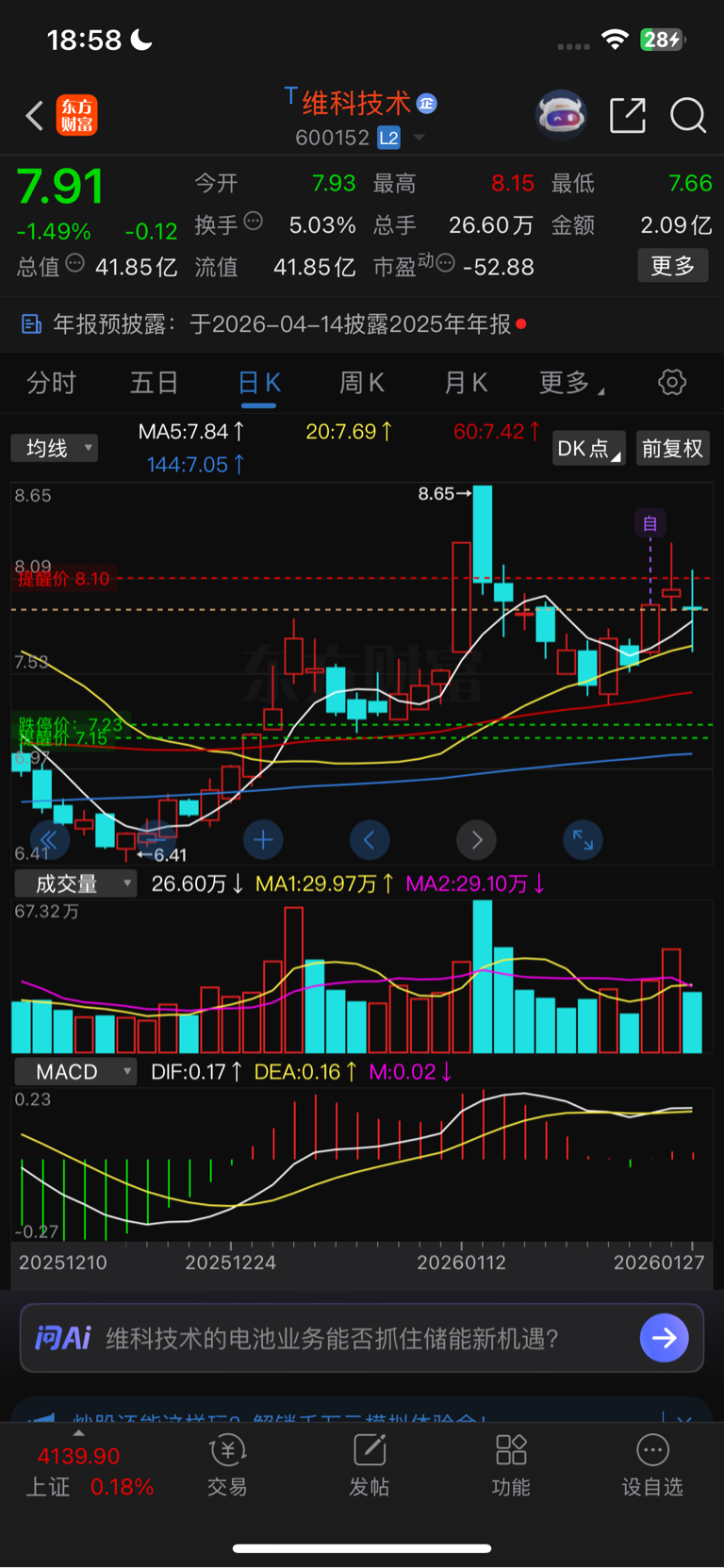
Task: Tap the back arrow icon
Action: click(35, 116)
